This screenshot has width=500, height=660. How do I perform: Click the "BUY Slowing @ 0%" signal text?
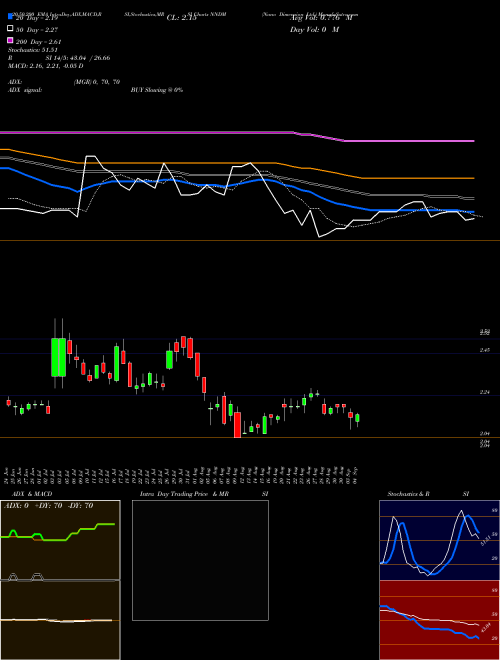point(157,90)
